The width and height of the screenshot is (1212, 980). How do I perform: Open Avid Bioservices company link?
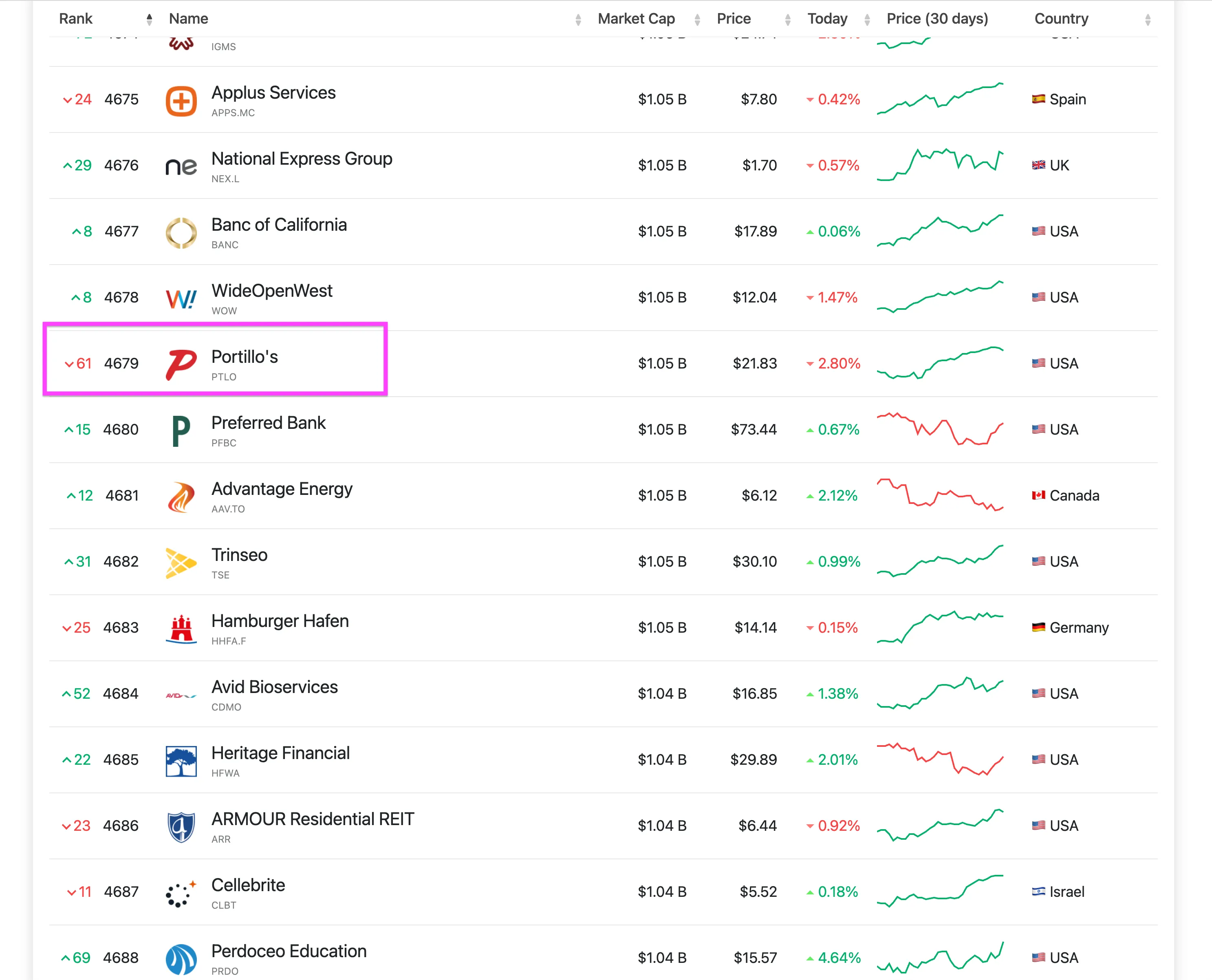(275, 687)
